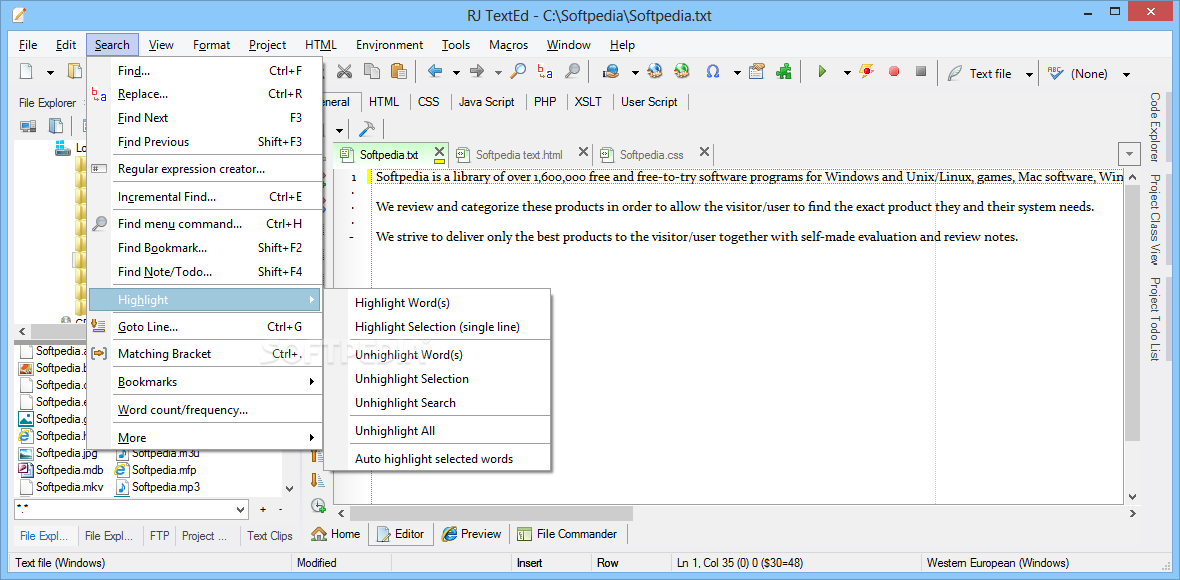The width and height of the screenshot is (1180, 580).
Task: Open dropdown arrow beside Omega icon
Action: pyautogui.click(x=738, y=73)
